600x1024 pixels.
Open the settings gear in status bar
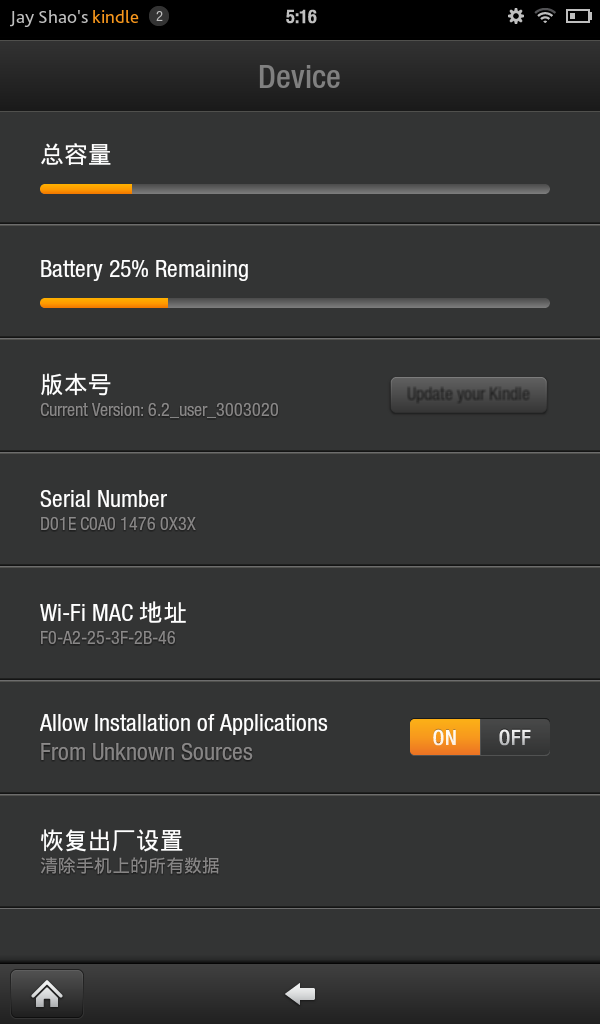pyautogui.click(x=516, y=16)
